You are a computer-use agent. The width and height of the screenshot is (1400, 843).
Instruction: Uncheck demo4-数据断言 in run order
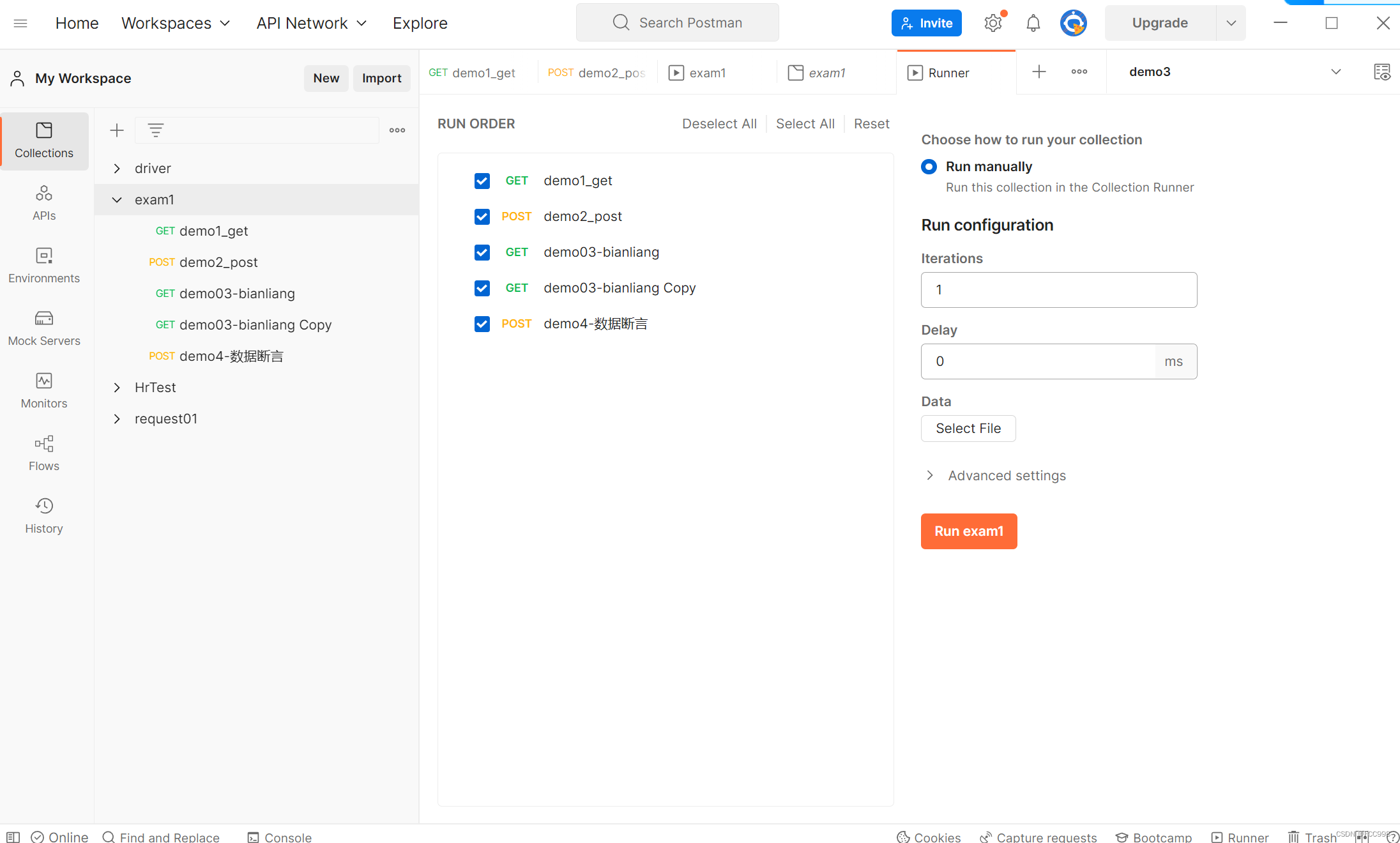click(482, 324)
